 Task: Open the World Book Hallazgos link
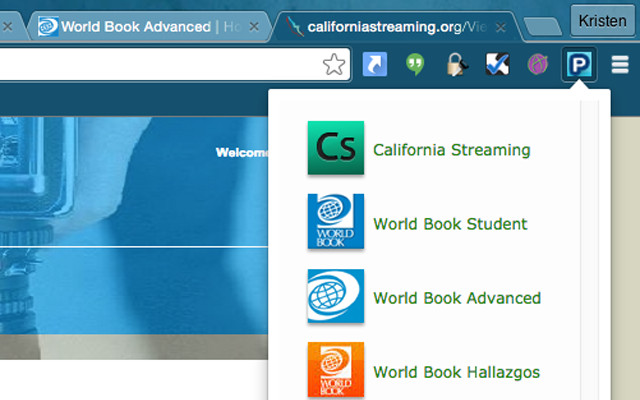click(456, 372)
